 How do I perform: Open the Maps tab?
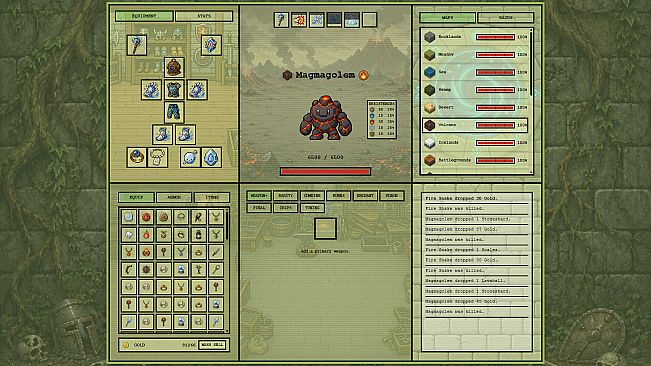click(447, 17)
